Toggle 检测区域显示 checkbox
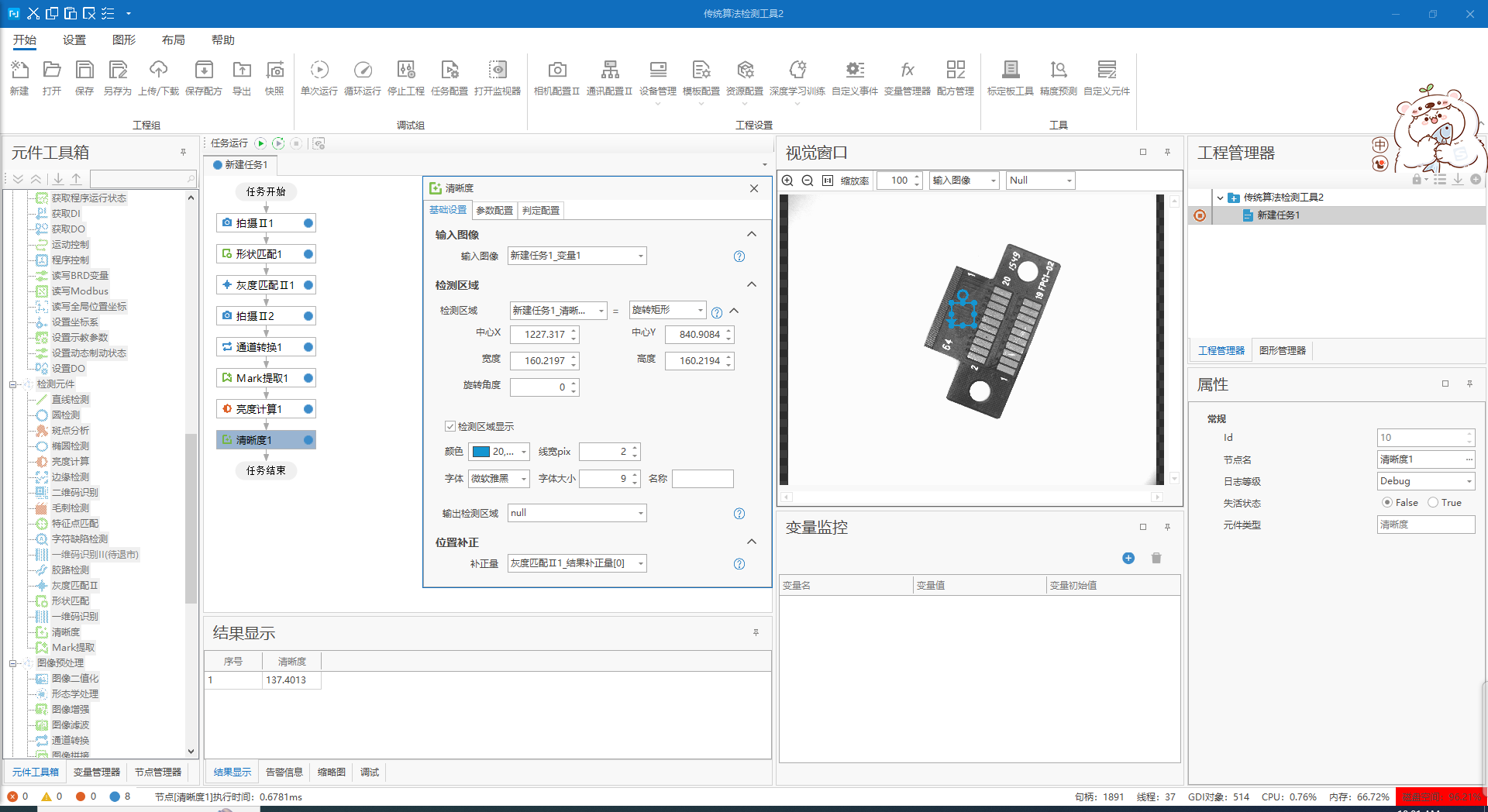Image resolution: width=1488 pixels, height=812 pixels. click(449, 426)
